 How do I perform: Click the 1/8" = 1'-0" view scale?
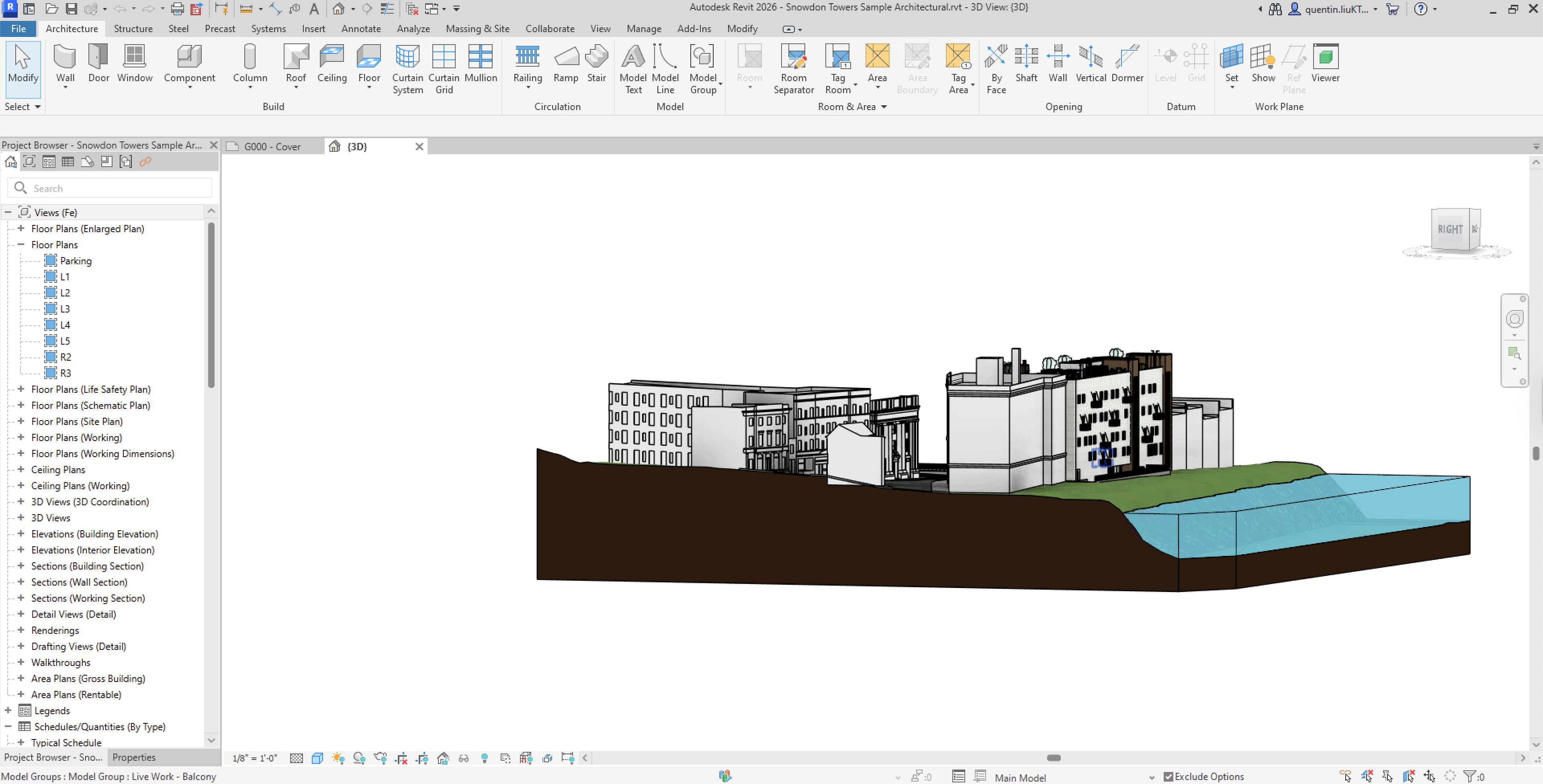pyautogui.click(x=255, y=758)
